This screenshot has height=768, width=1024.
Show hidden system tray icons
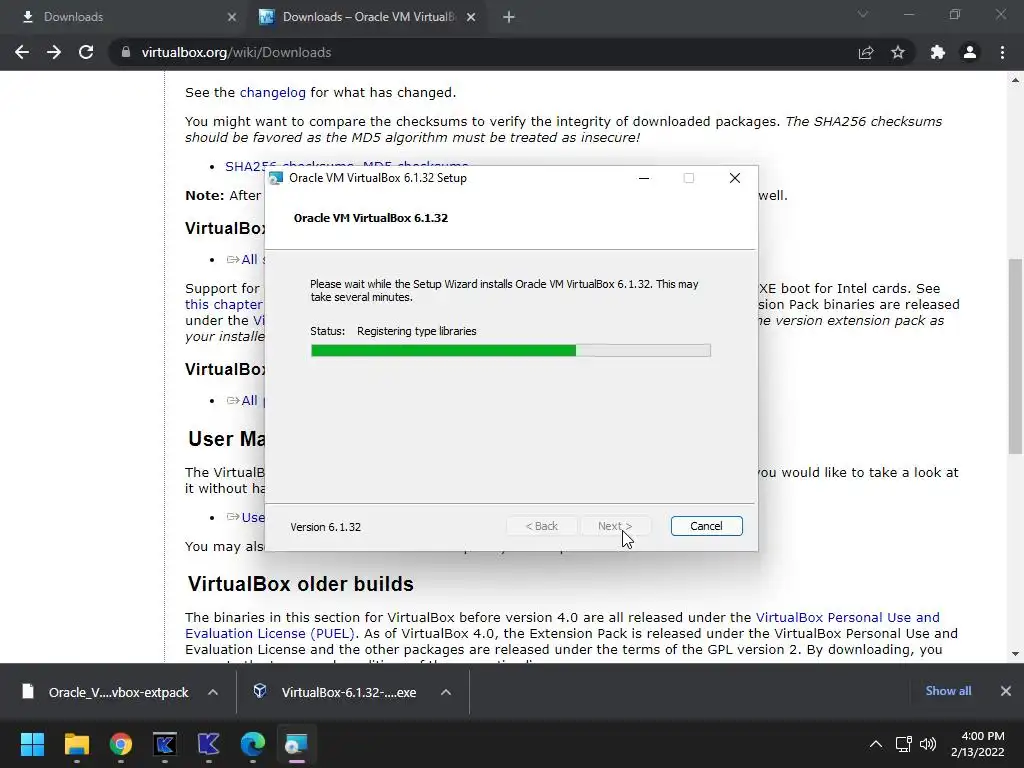pyautogui.click(x=876, y=744)
